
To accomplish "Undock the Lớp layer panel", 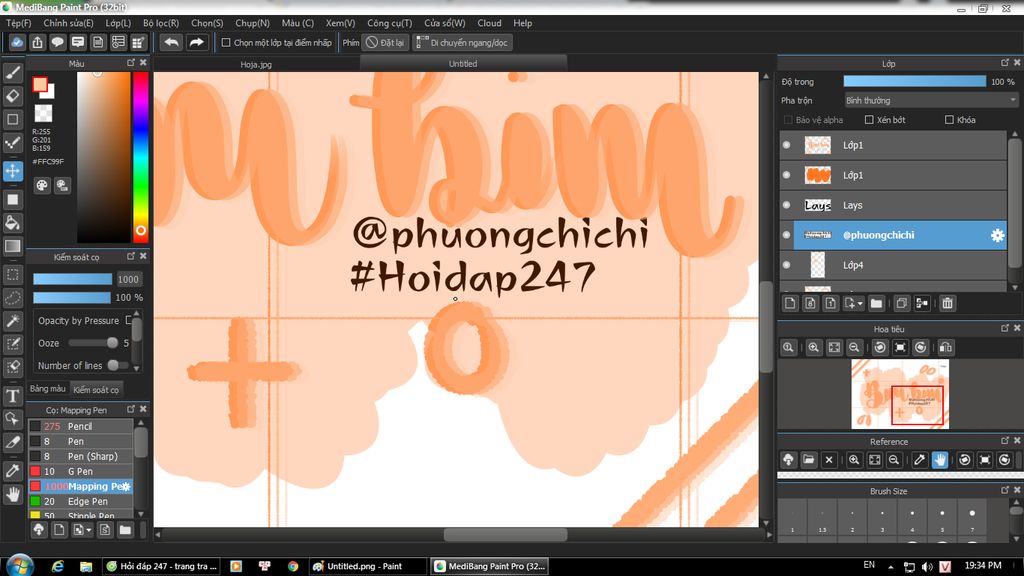I will pyautogui.click(x=1004, y=63).
